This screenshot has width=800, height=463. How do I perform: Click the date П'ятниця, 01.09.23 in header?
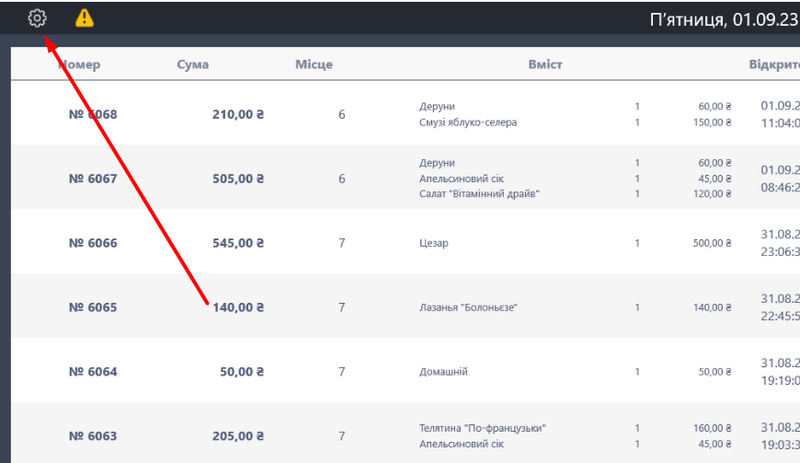click(724, 19)
